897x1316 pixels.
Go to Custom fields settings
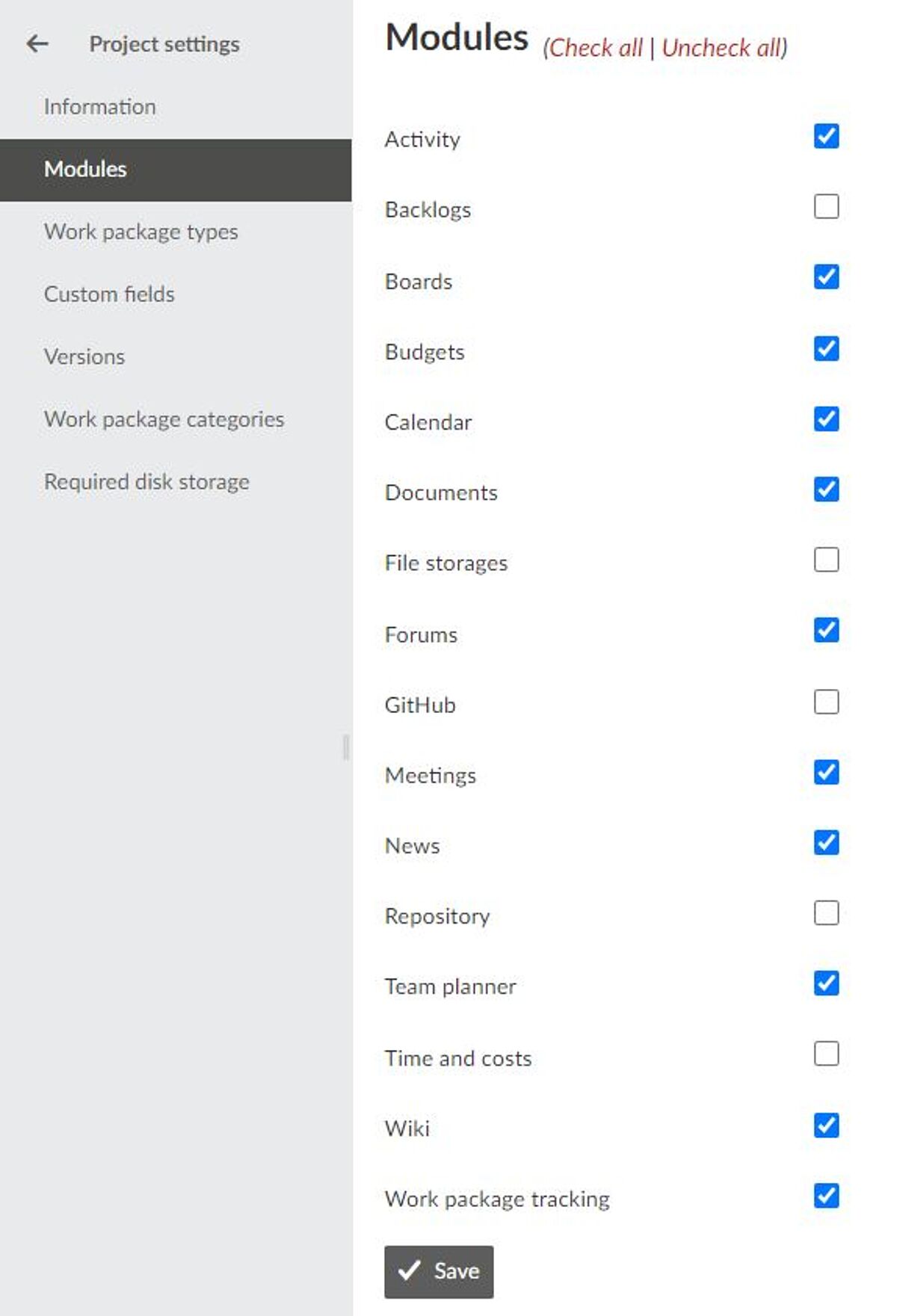coord(109,294)
